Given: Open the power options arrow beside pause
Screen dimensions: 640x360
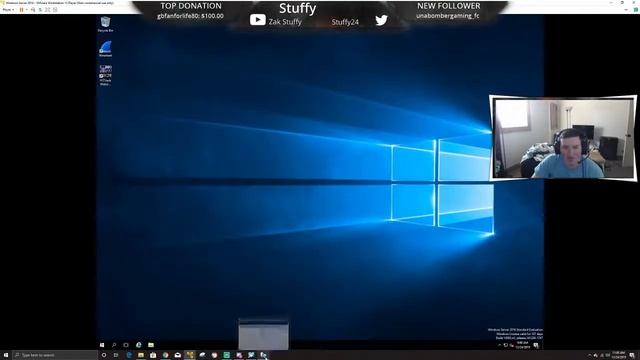Looking at the screenshot, I should coord(26,9).
